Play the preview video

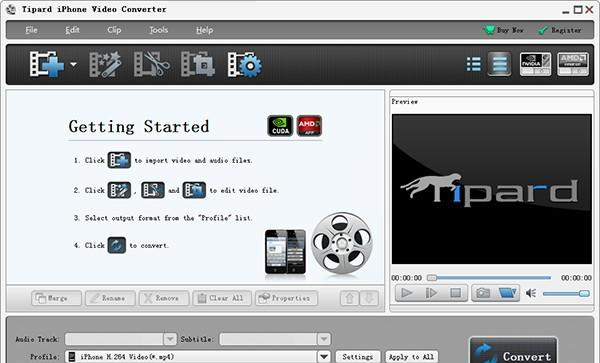click(407, 293)
